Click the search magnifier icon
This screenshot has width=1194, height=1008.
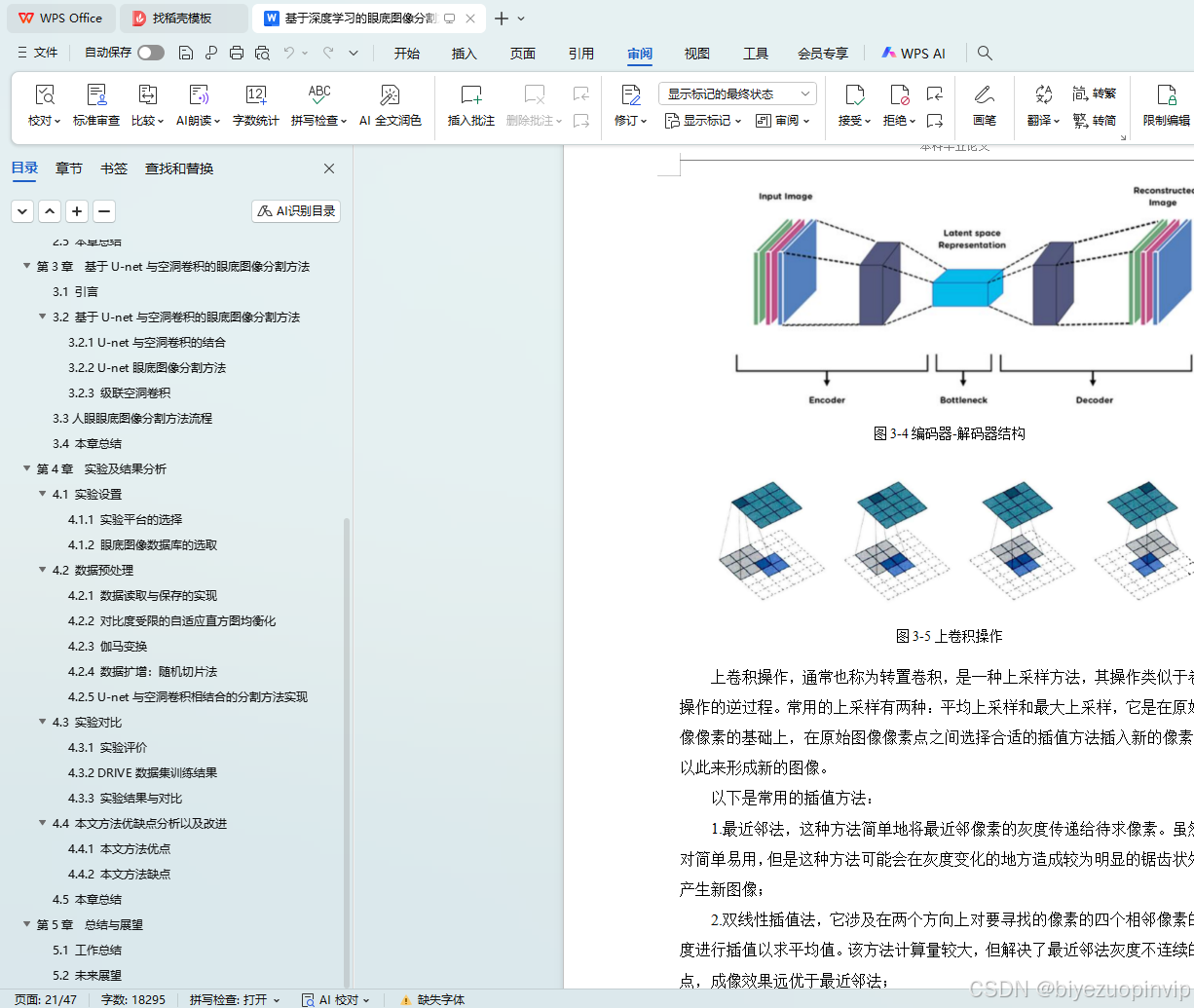tap(985, 53)
